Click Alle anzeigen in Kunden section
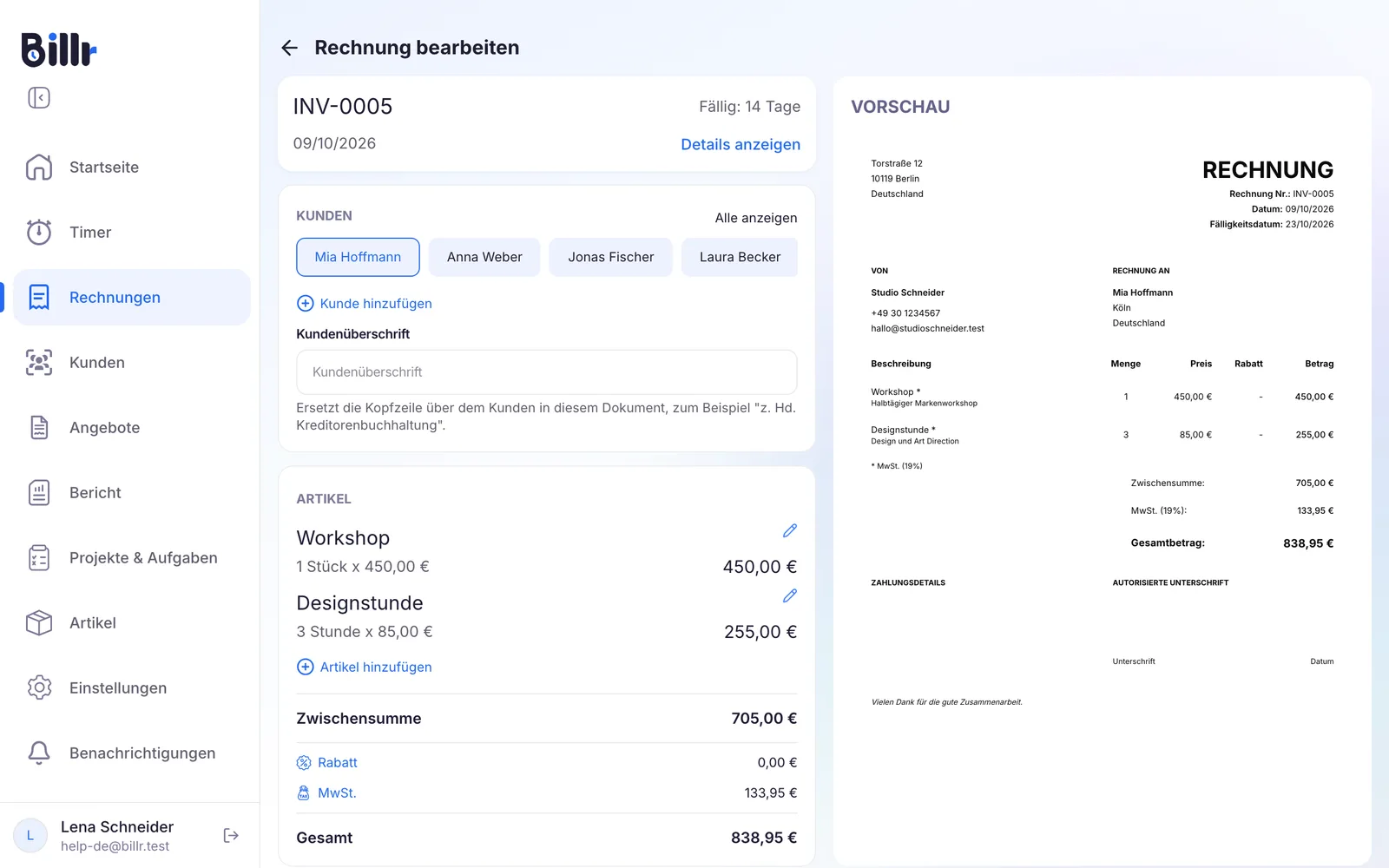This screenshot has height=868, width=1389. pyautogui.click(x=756, y=218)
